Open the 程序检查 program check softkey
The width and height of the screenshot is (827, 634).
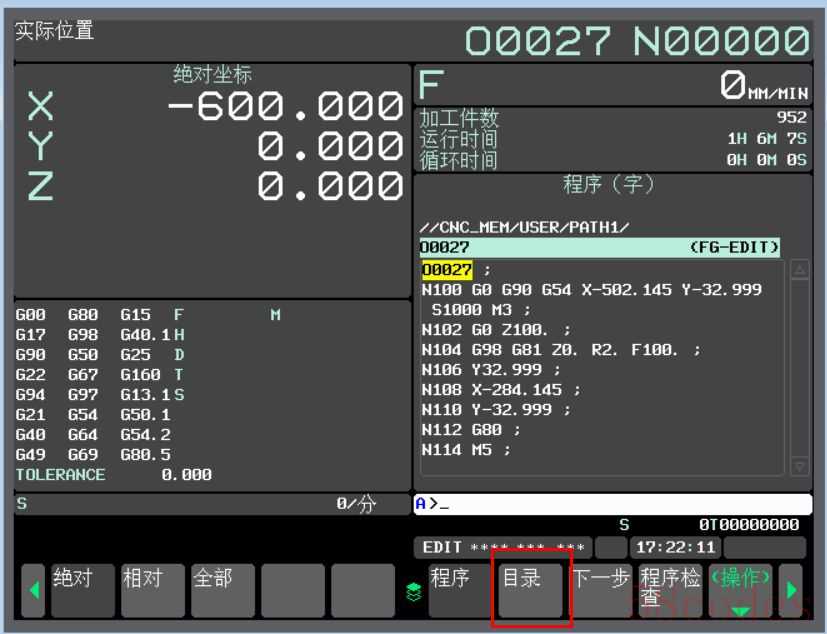670,590
